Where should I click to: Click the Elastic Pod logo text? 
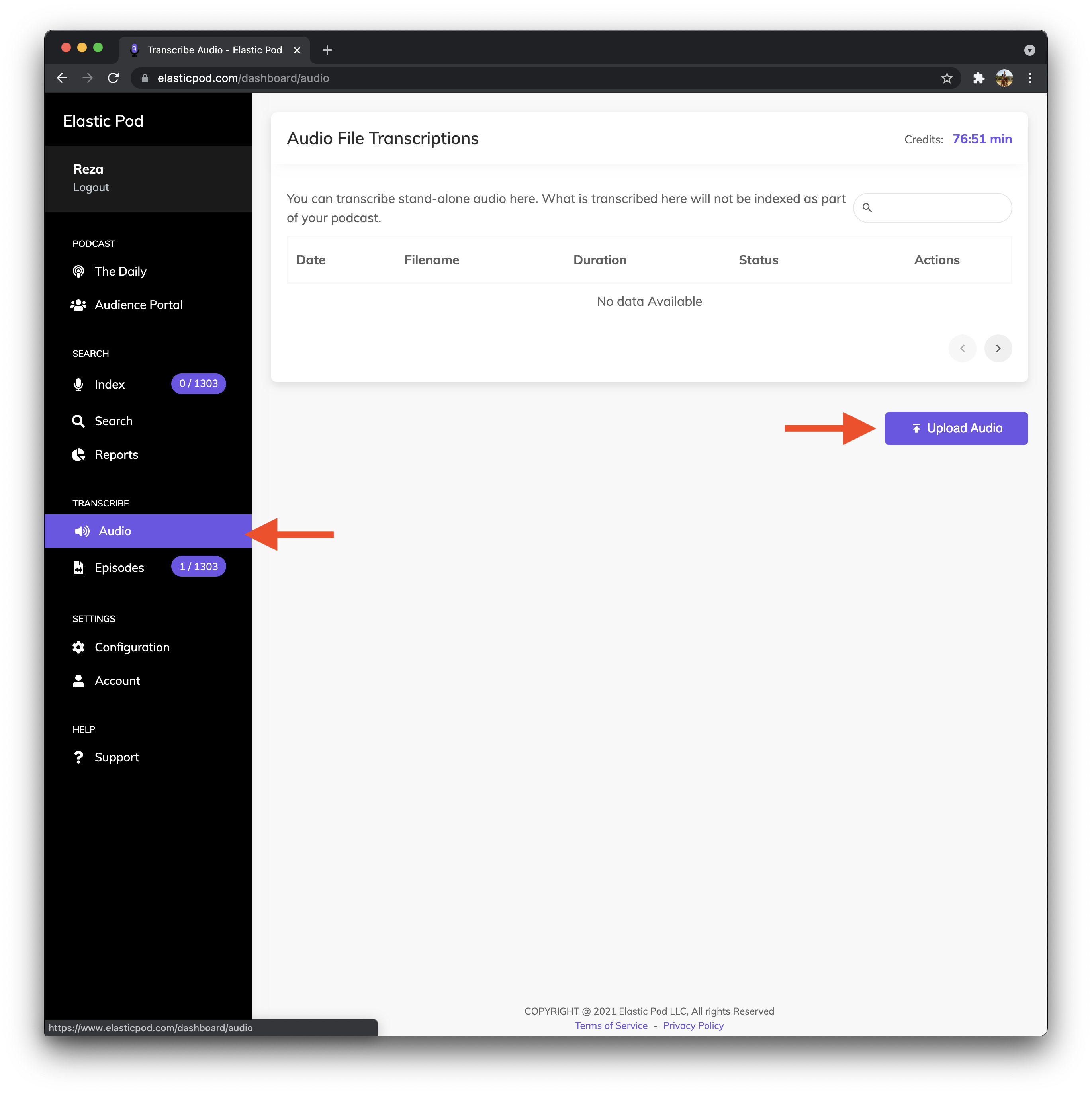click(x=103, y=121)
